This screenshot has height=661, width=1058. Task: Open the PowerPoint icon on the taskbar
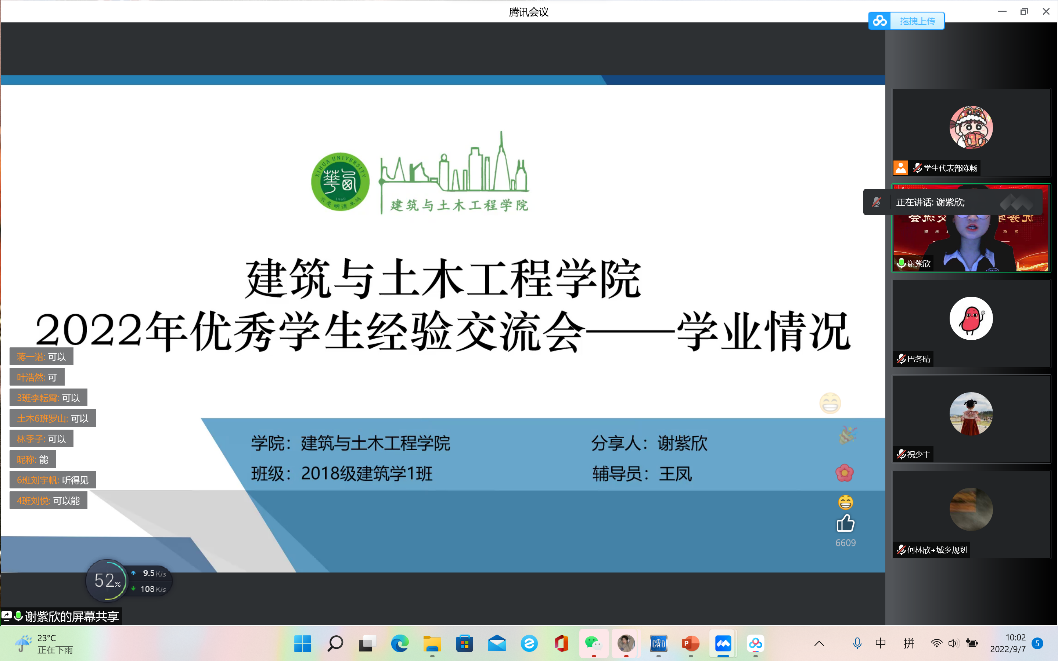(x=690, y=643)
